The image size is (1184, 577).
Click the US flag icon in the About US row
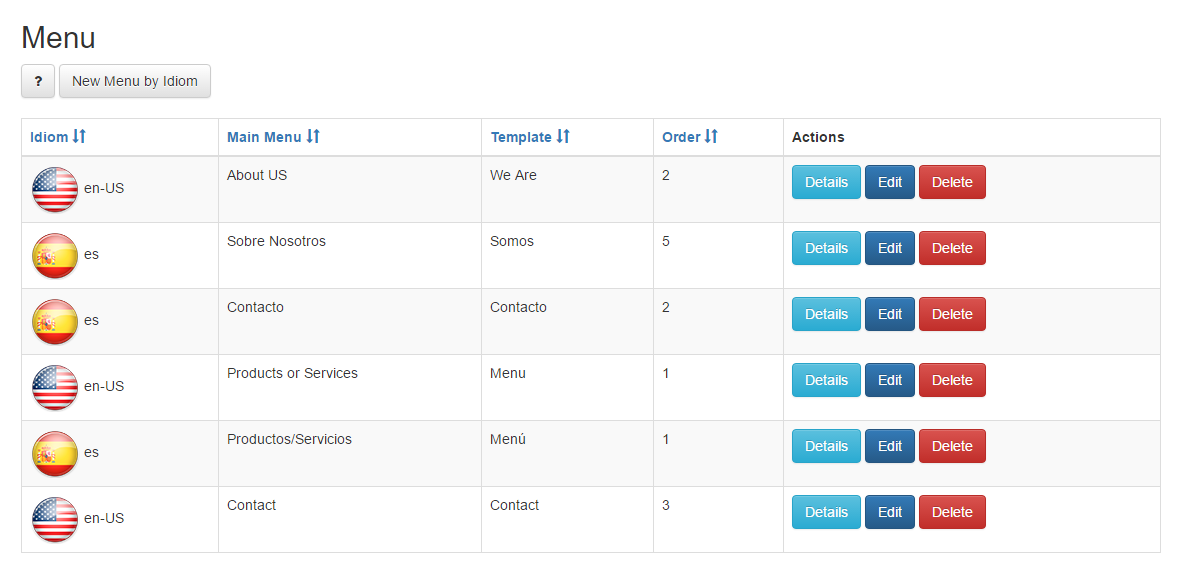[55, 190]
